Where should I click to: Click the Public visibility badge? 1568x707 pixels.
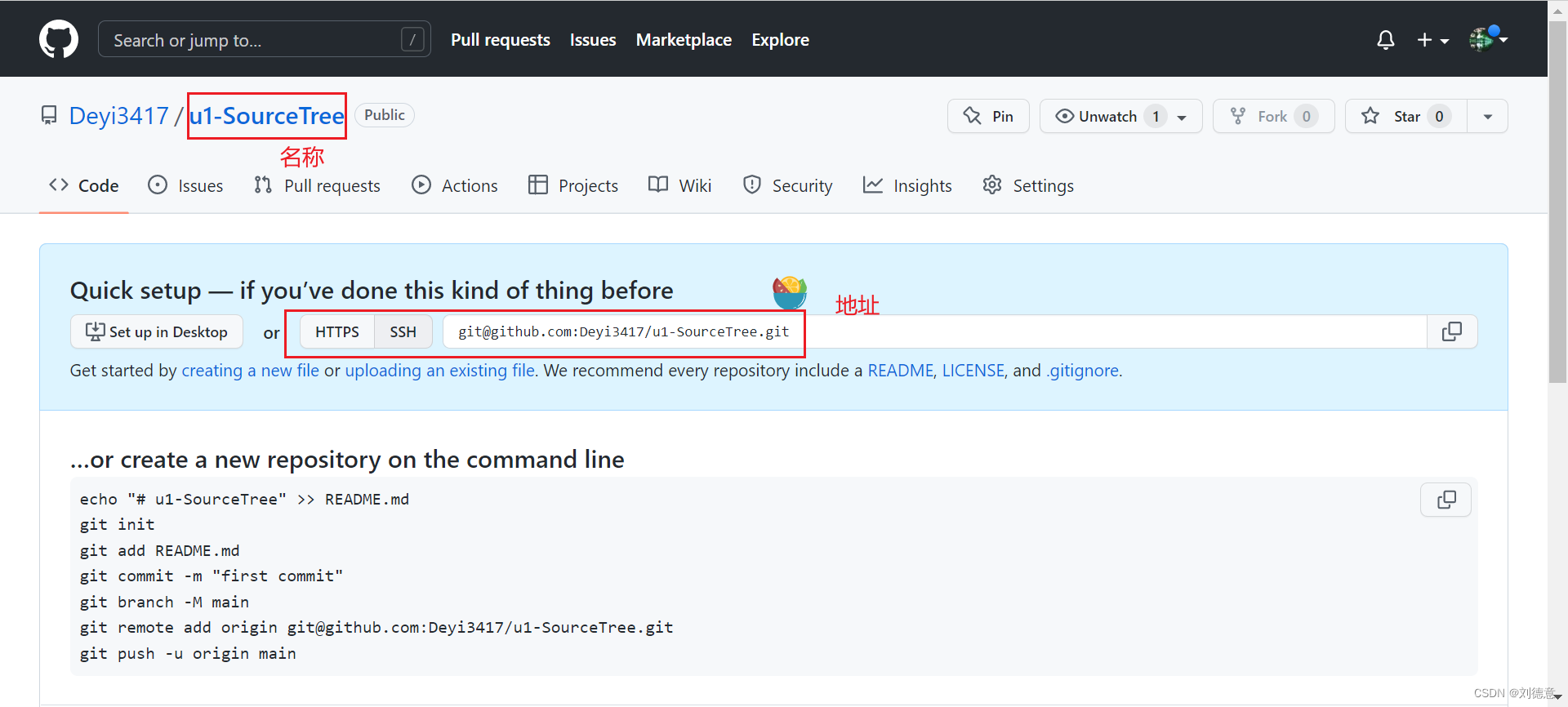click(x=385, y=115)
